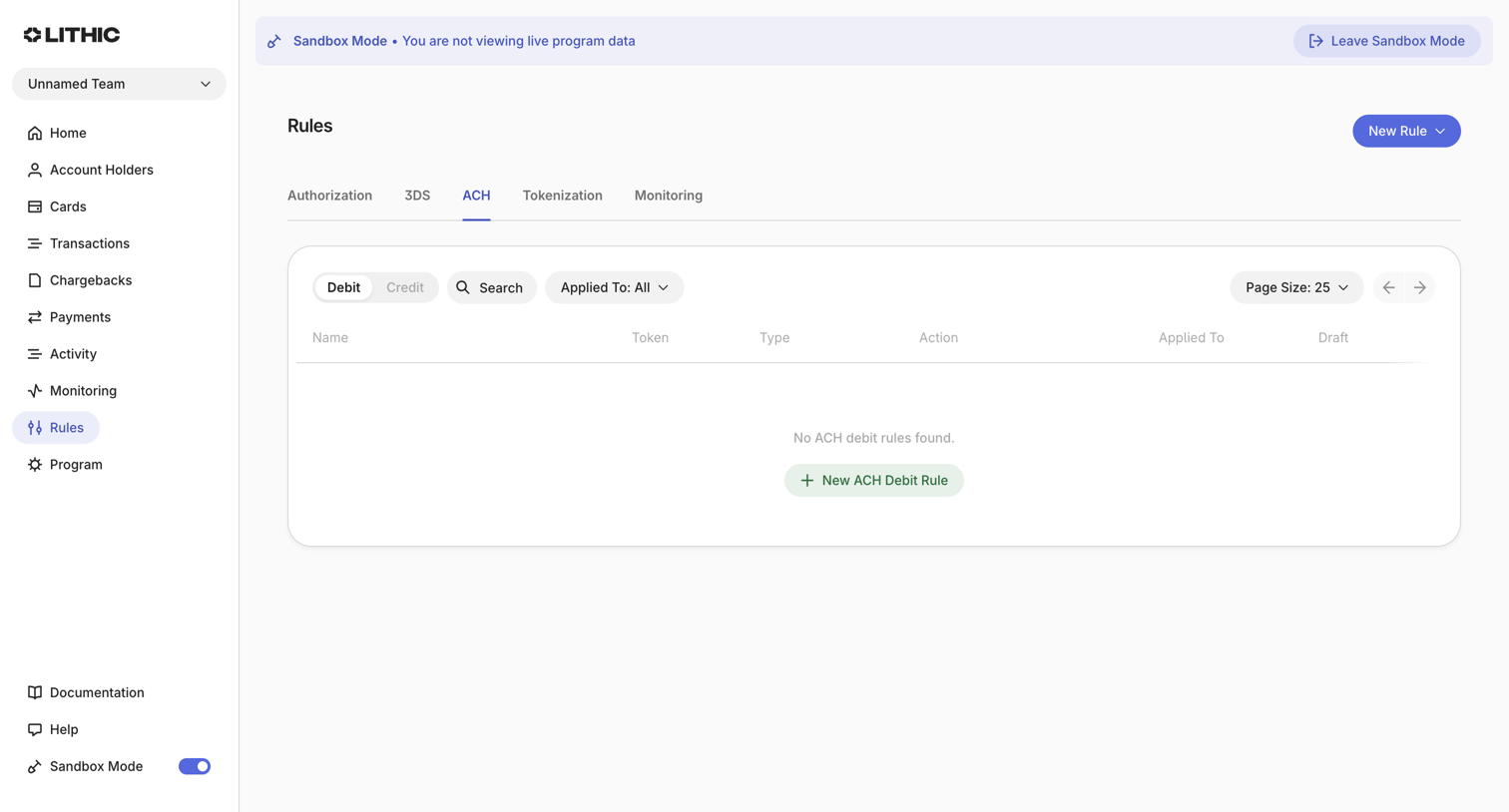Click the Action column header
Screen dimensions: 1509x812
pyautogui.click(x=938, y=337)
